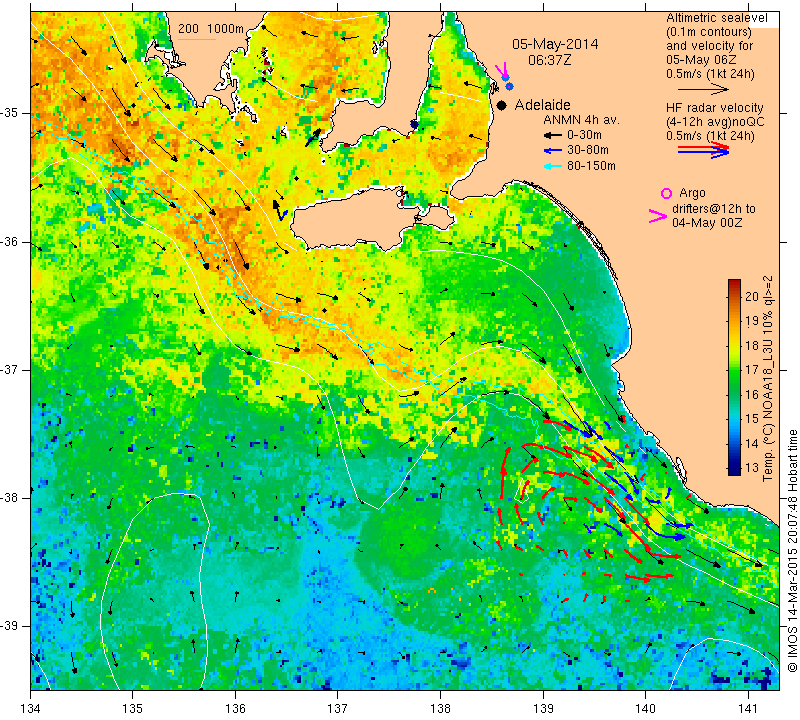Click the 30-80m depth label

point(588,150)
